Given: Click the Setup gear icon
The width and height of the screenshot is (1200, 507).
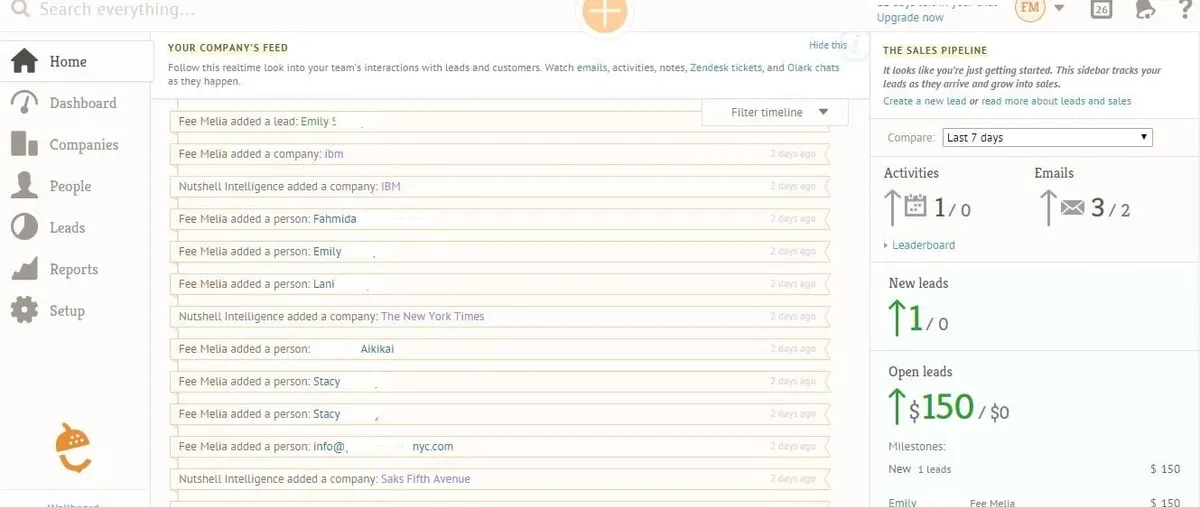Looking at the screenshot, I should (x=24, y=310).
